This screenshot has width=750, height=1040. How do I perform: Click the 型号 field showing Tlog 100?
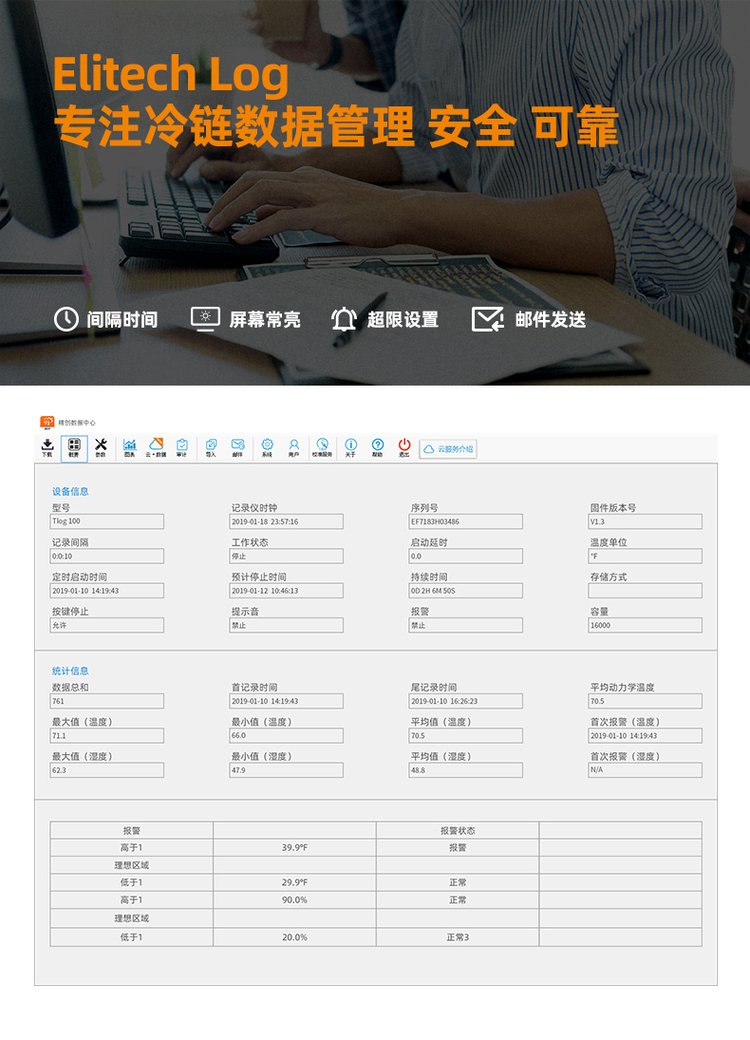[107, 521]
